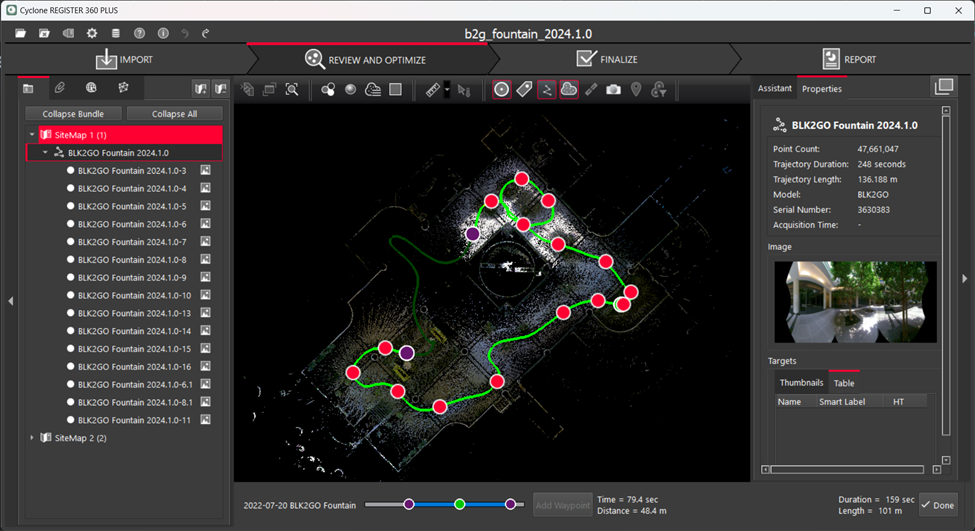975x531 pixels.
Task: Click the tag label icon in the viewer toolbar
Action: coord(524,90)
